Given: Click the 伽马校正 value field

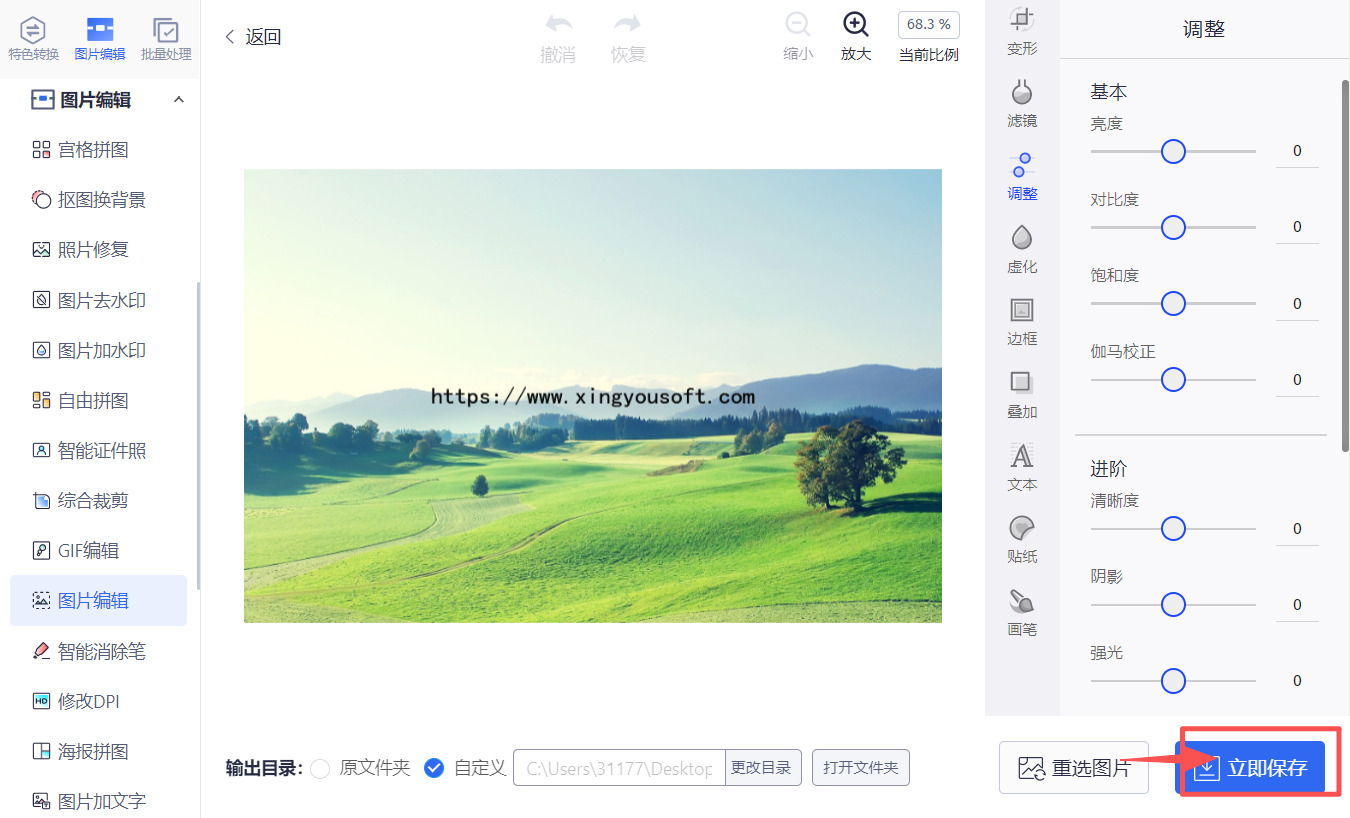Looking at the screenshot, I should (x=1297, y=380).
